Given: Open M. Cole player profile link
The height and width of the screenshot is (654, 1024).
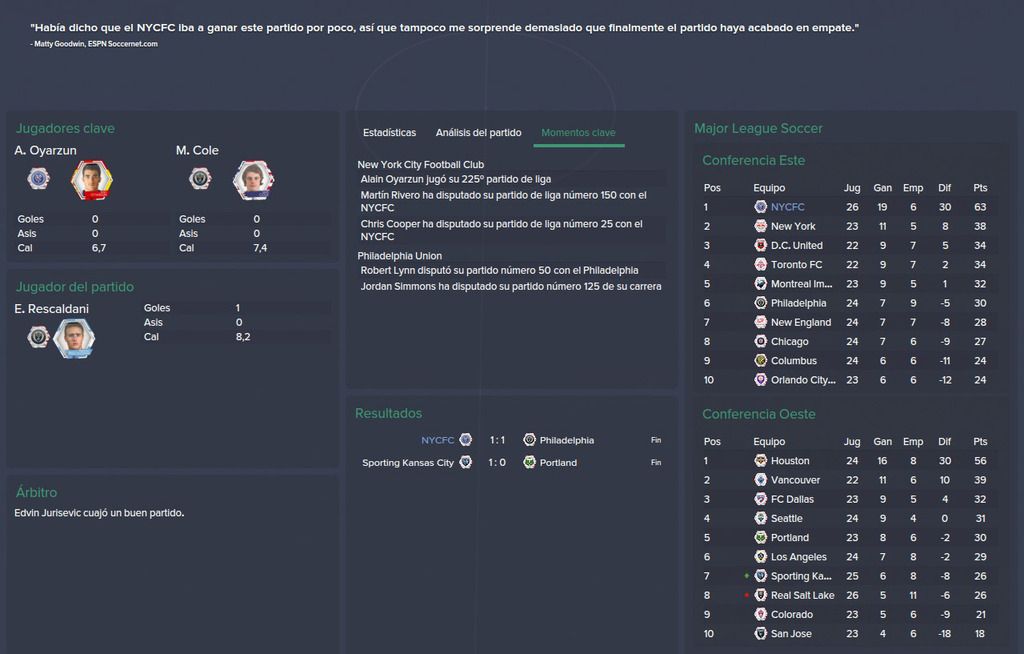Looking at the screenshot, I should tap(197, 150).
